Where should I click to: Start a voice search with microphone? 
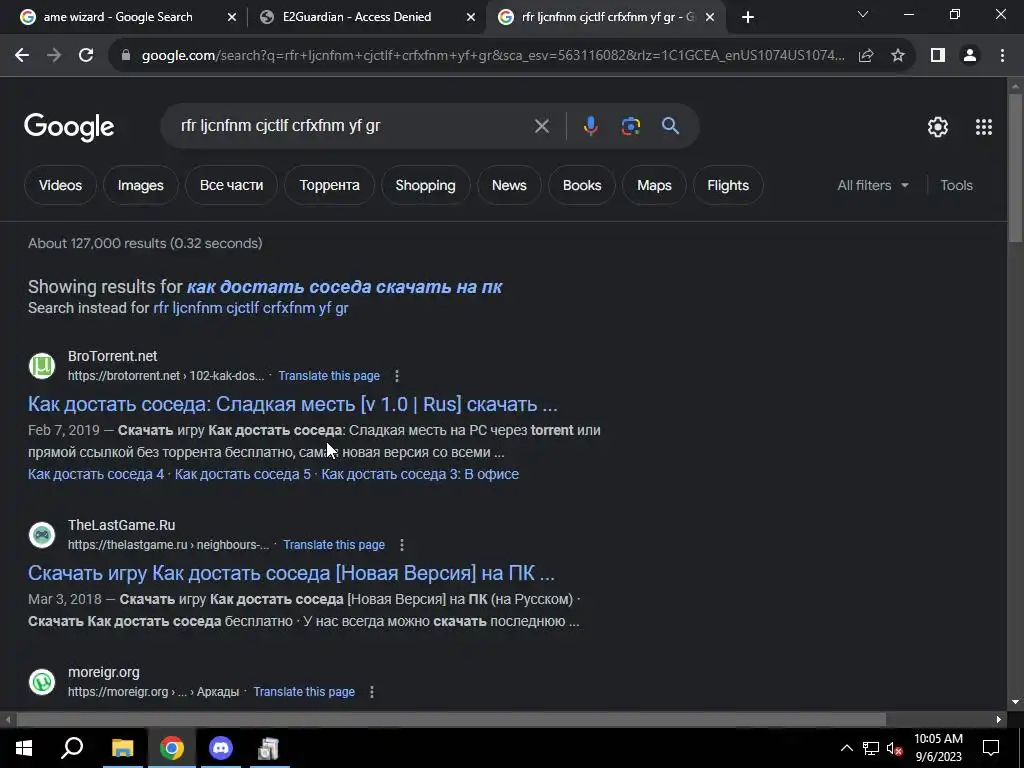(590, 126)
